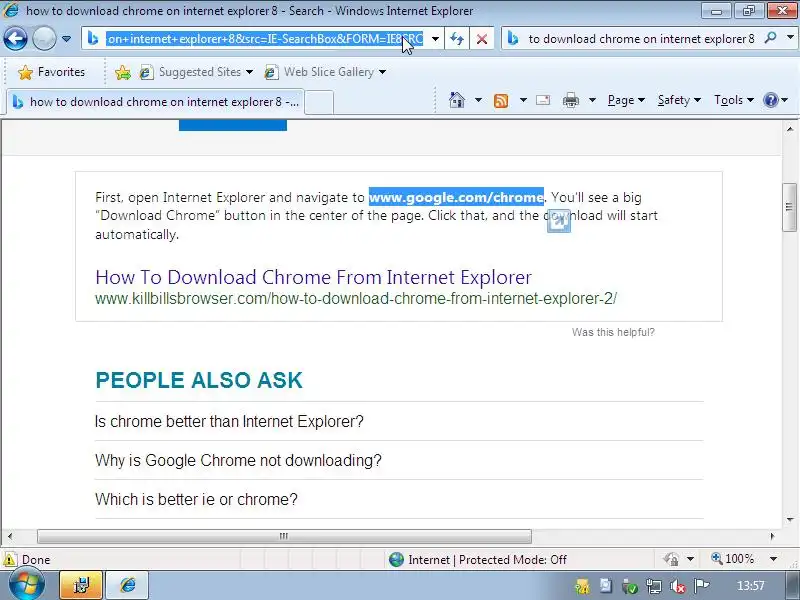
Task: Open 'How To Download Chrome From Internet Explorer' result
Action: [313, 277]
